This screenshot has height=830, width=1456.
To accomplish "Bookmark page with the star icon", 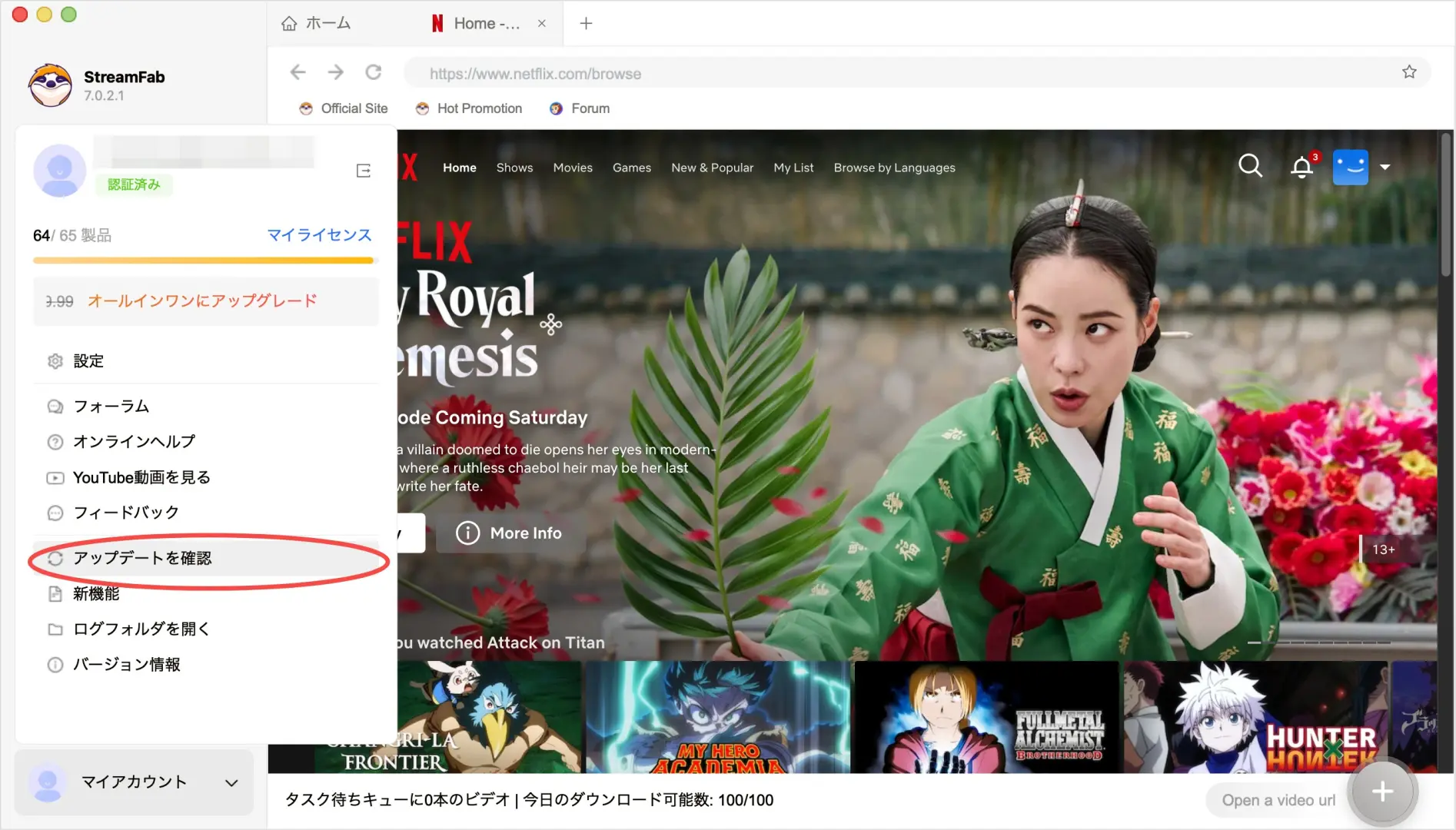I will [x=1409, y=72].
